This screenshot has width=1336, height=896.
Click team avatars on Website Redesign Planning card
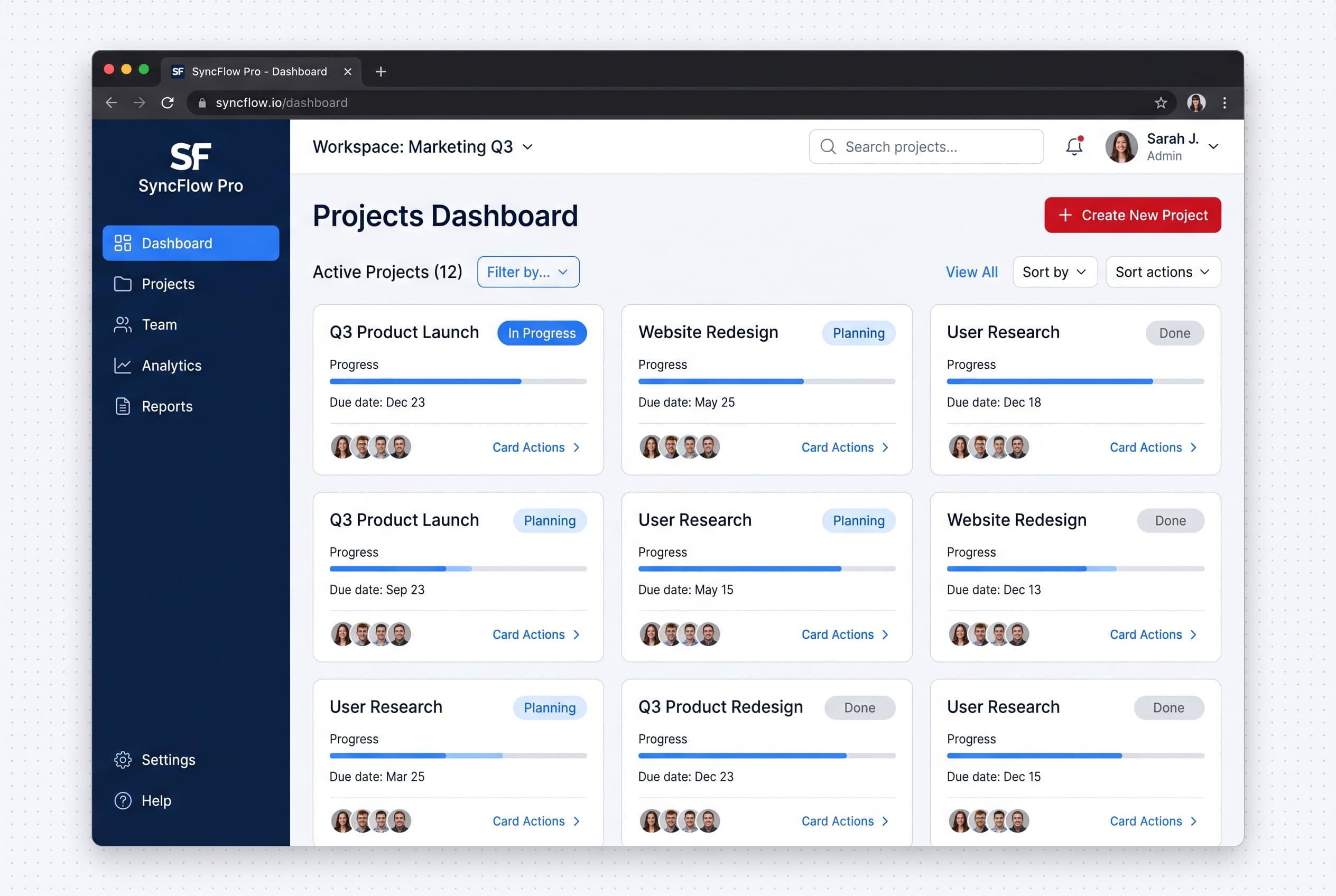pyautogui.click(x=679, y=447)
